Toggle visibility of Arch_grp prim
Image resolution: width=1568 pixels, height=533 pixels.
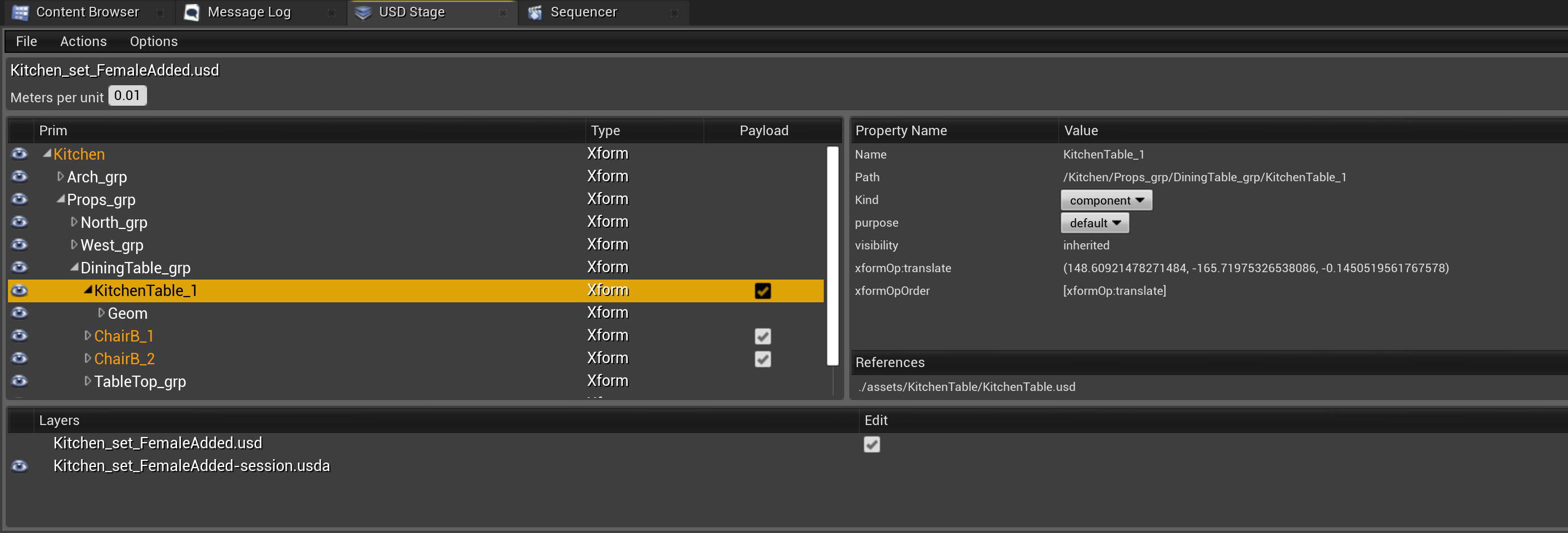[x=19, y=177]
